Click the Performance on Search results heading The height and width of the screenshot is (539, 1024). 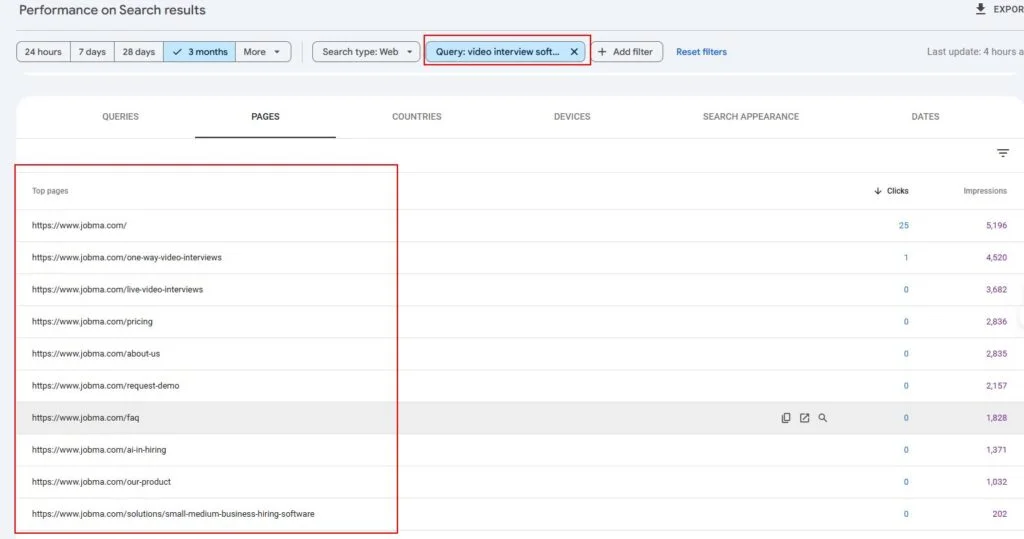(x=112, y=10)
